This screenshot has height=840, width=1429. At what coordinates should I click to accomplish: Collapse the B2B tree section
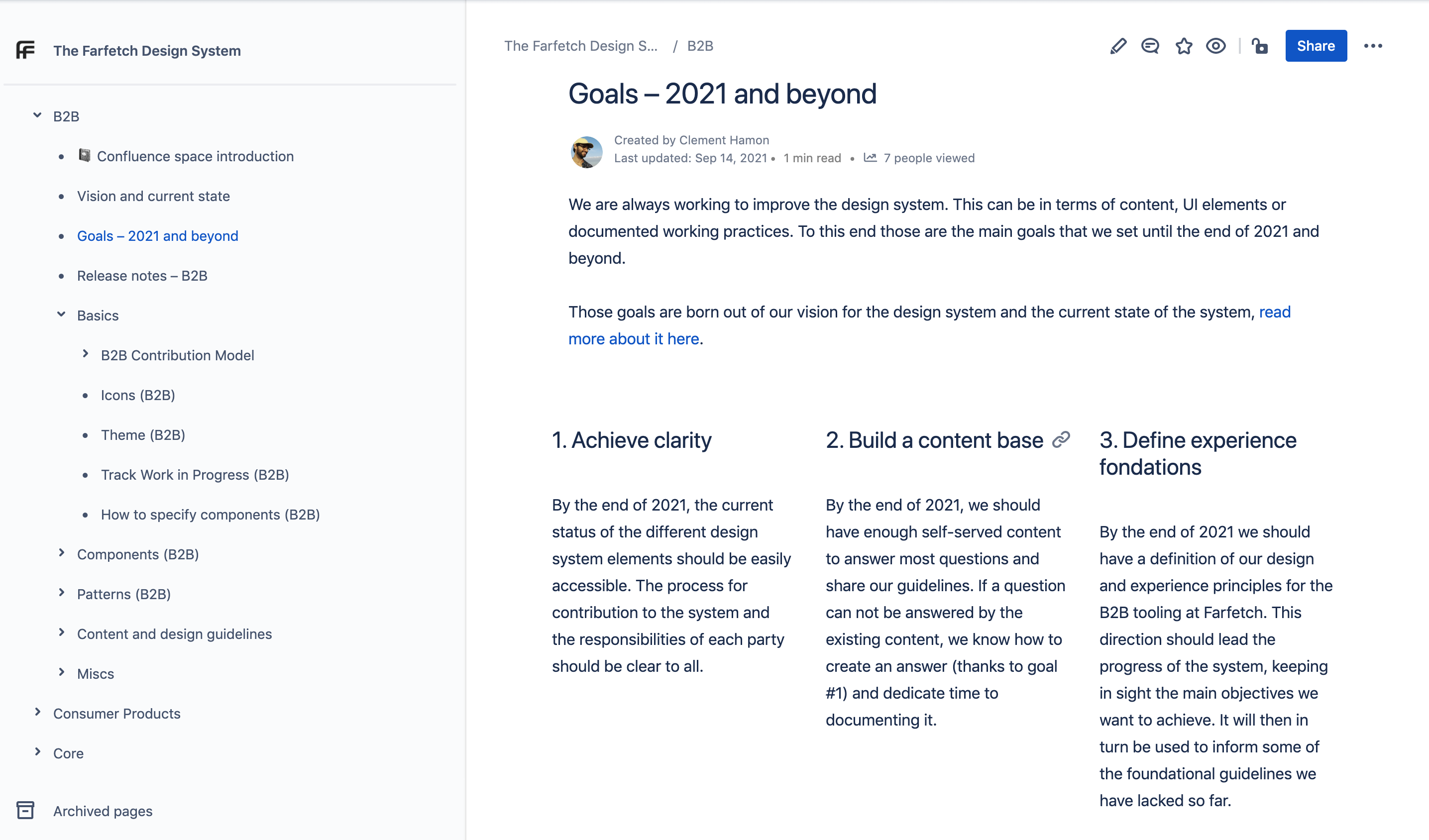point(37,115)
